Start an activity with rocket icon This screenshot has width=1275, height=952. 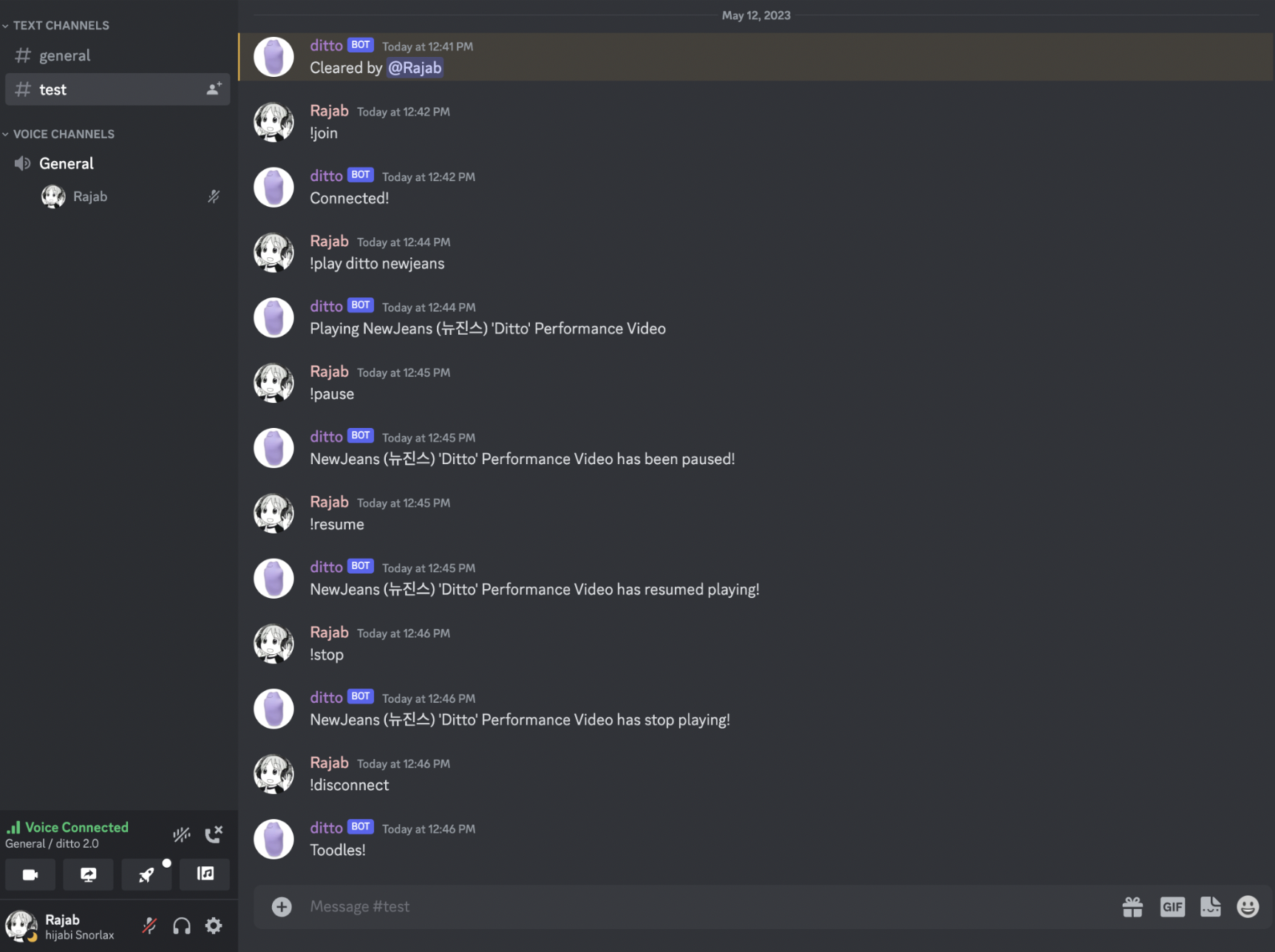coord(146,874)
